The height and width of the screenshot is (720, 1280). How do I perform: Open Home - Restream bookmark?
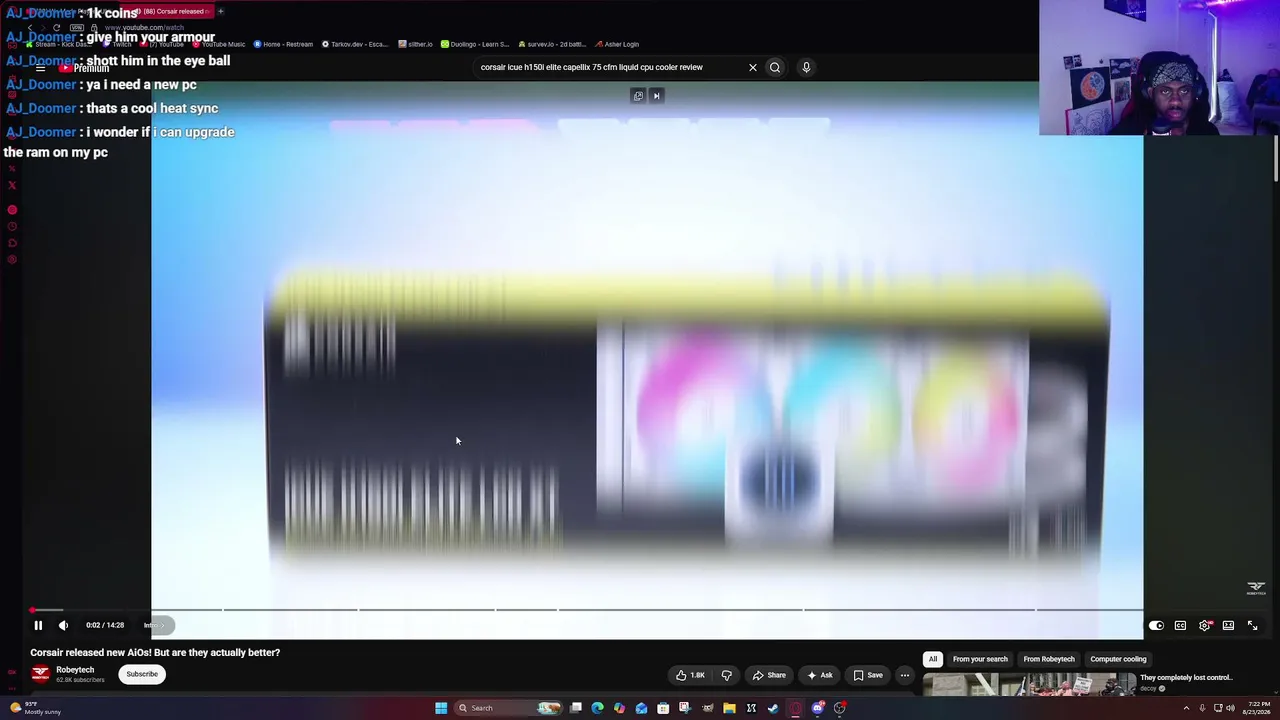(283, 44)
